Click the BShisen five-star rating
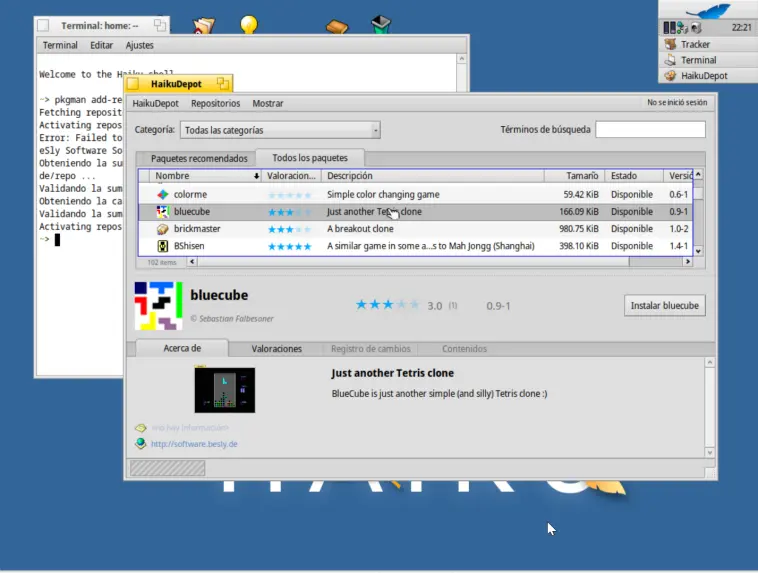This screenshot has height=573, width=758. pos(290,247)
